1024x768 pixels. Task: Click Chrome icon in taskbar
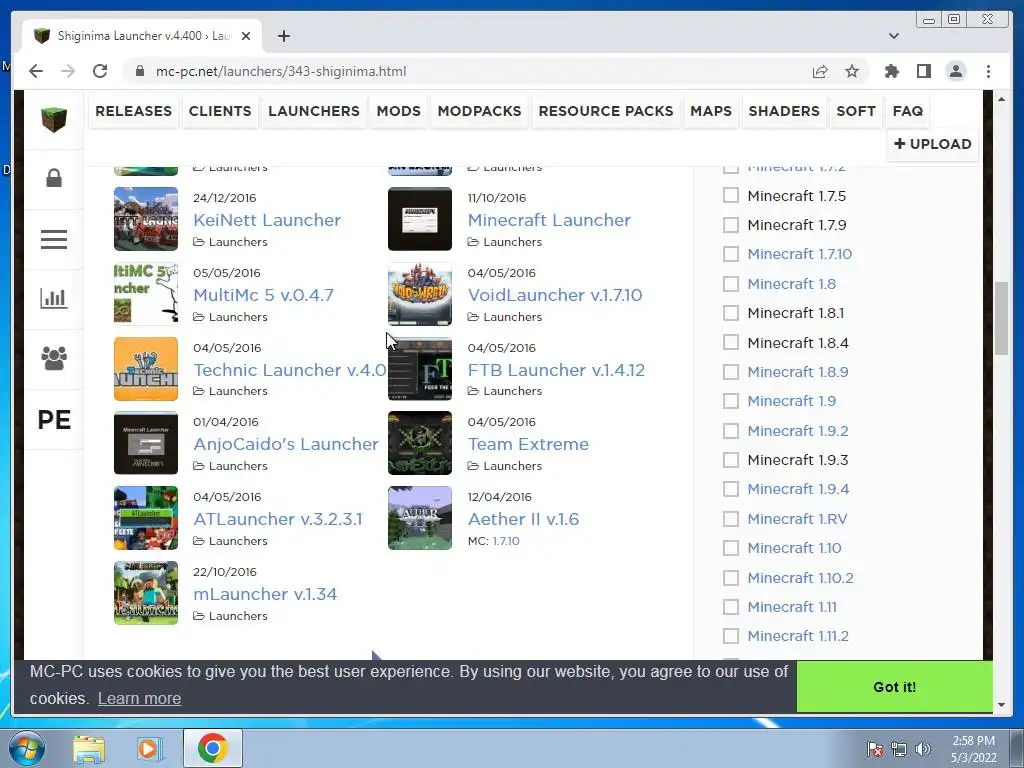pos(212,748)
